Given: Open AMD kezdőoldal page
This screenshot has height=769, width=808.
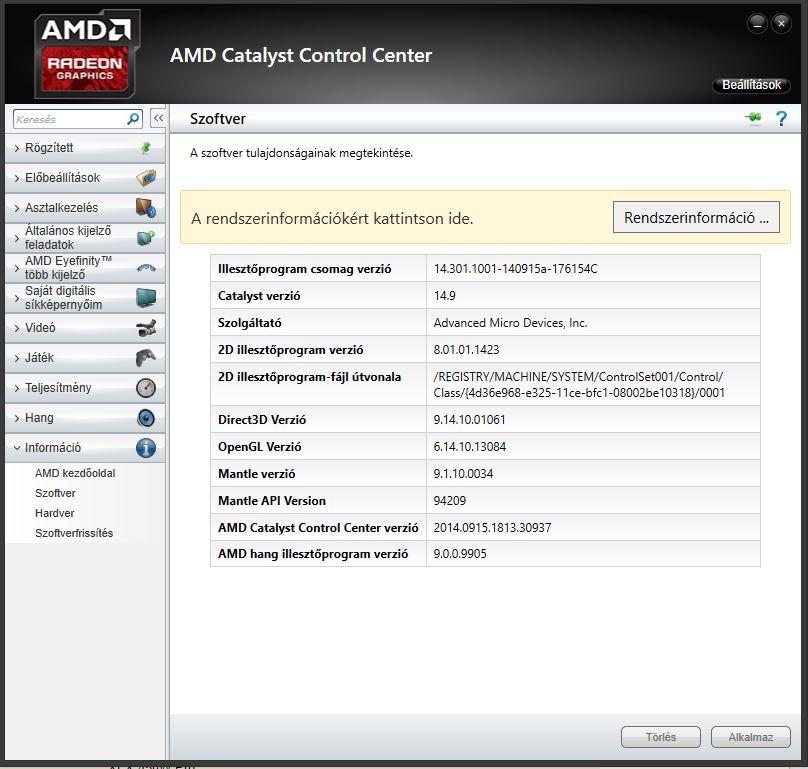Looking at the screenshot, I should pos(75,473).
